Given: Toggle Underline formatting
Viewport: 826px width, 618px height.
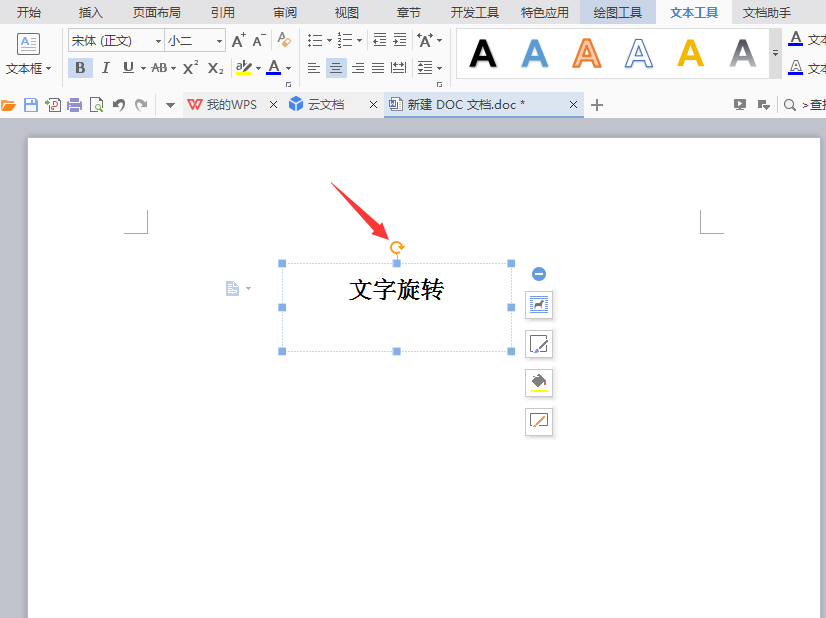Looking at the screenshot, I should 128,68.
